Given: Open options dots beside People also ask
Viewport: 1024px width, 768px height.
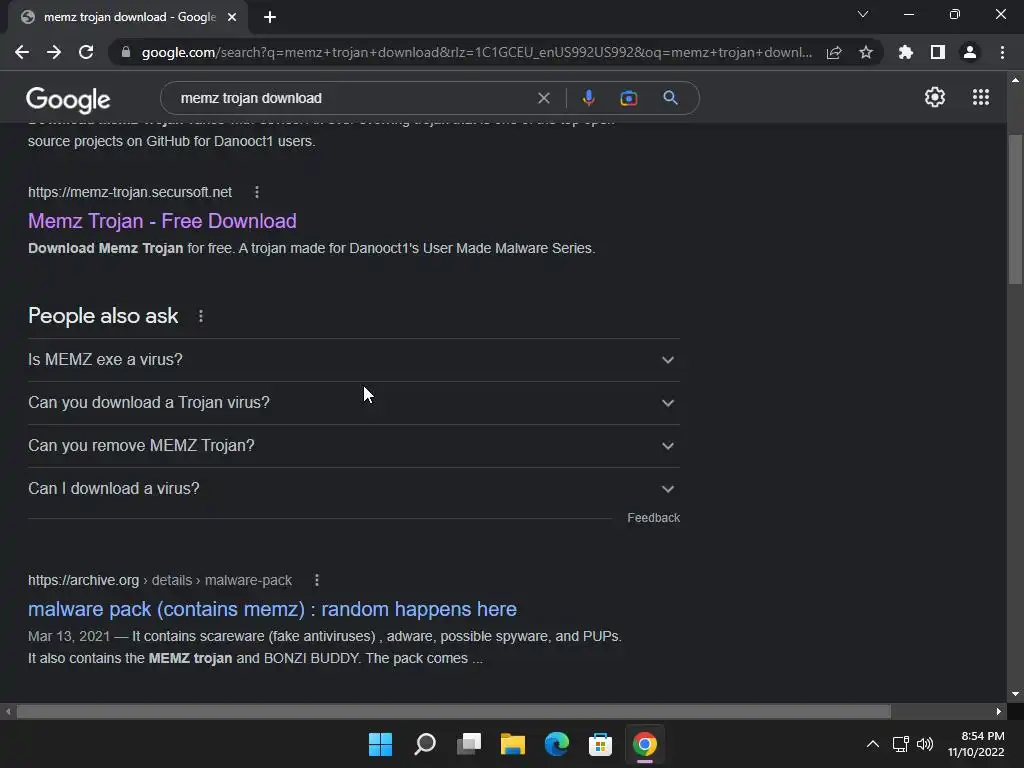Looking at the screenshot, I should pyautogui.click(x=200, y=316).
